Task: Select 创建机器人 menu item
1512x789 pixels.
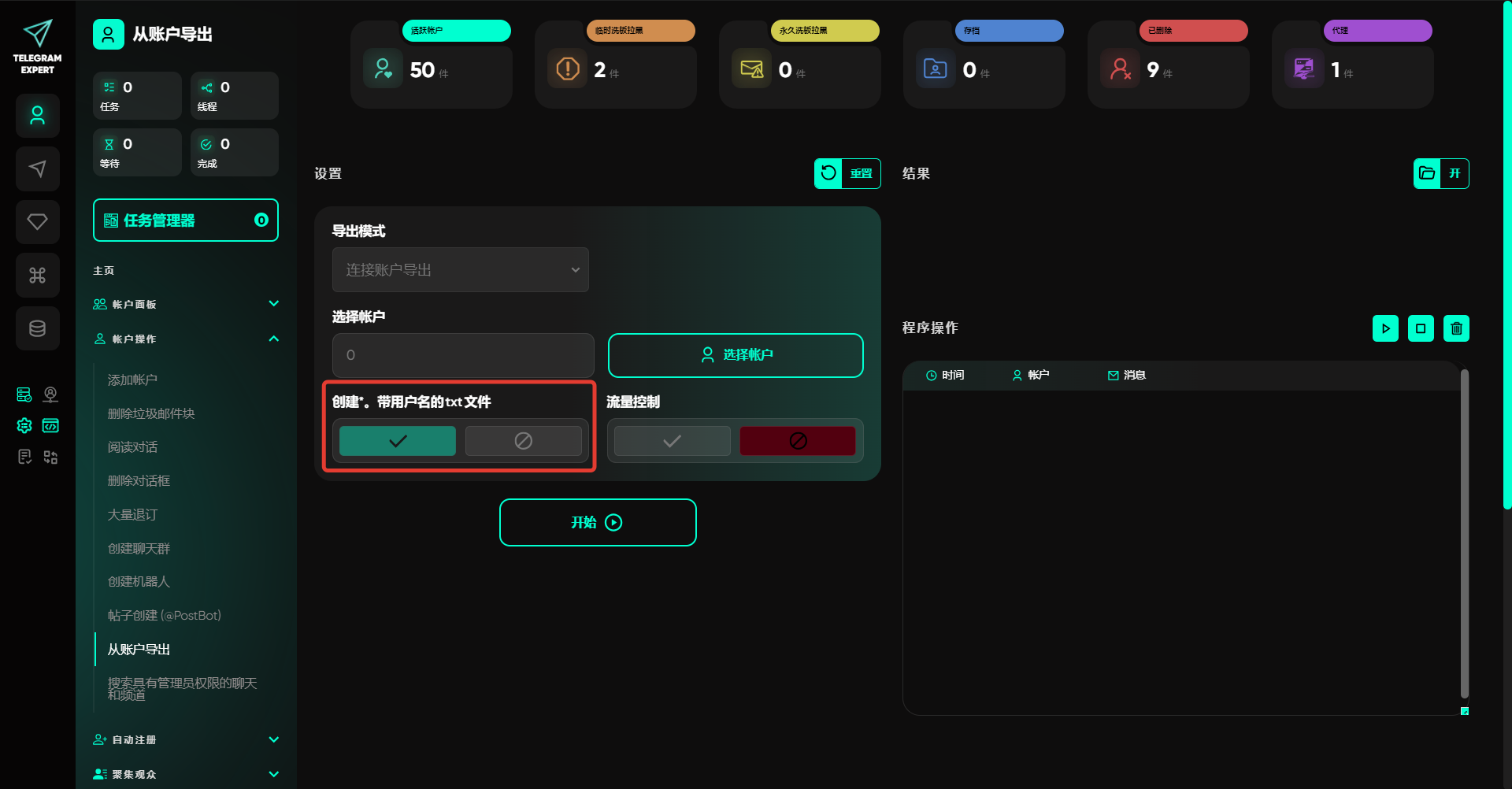Action: coord(139,582)
